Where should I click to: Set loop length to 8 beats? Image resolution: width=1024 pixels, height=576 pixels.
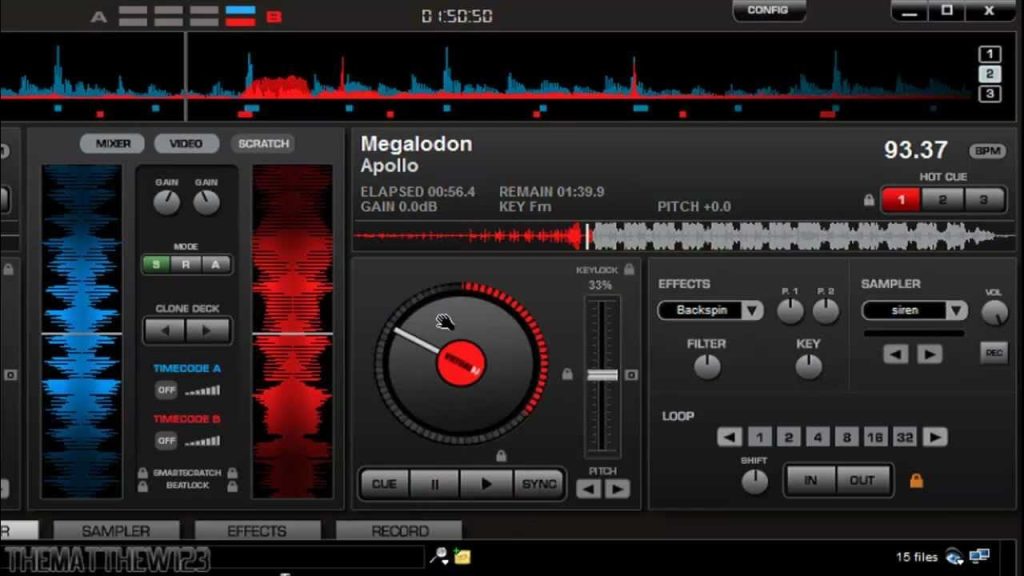(847, 437)
